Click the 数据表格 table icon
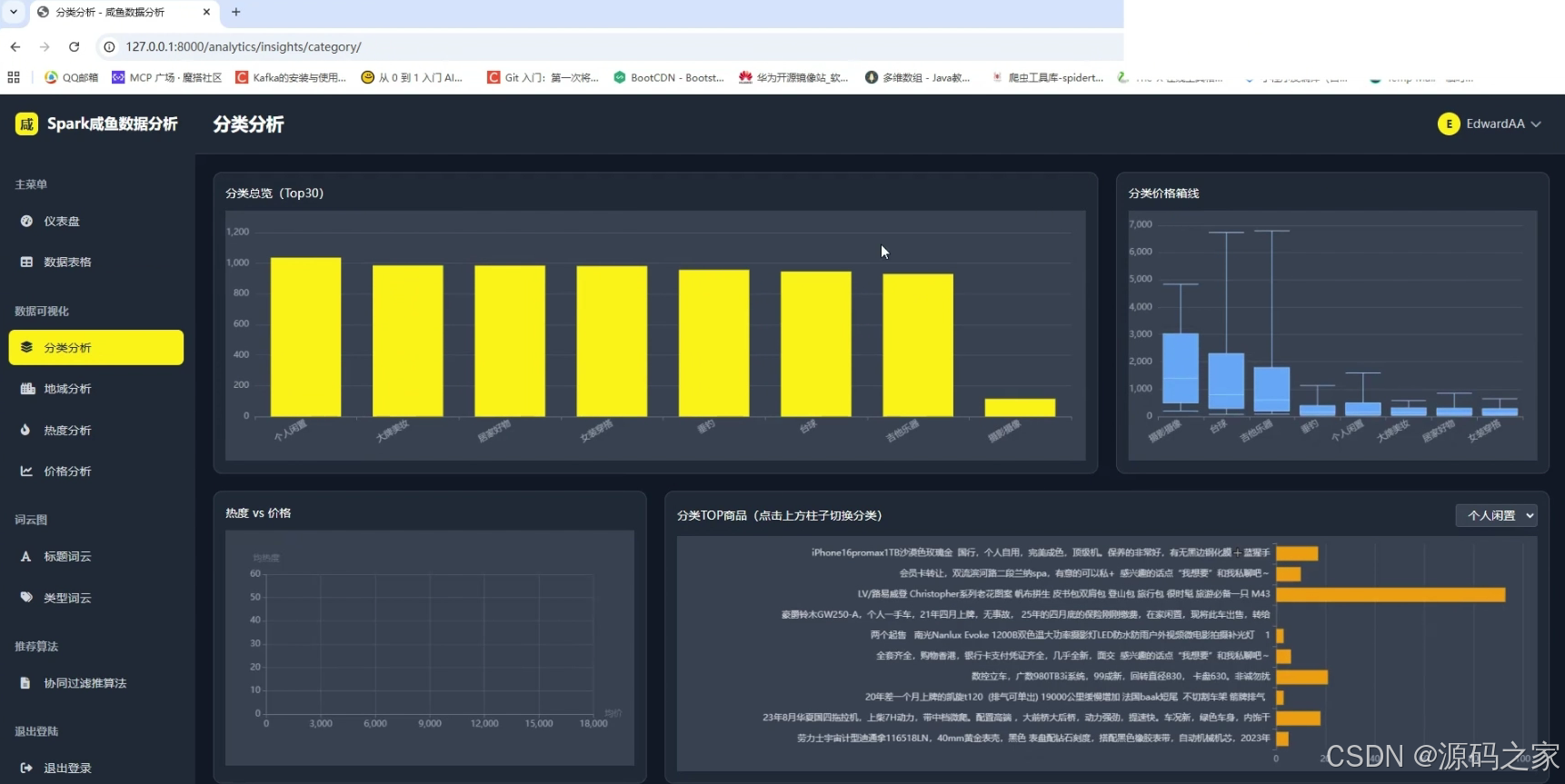1565x784 pixels. [26, 262]
